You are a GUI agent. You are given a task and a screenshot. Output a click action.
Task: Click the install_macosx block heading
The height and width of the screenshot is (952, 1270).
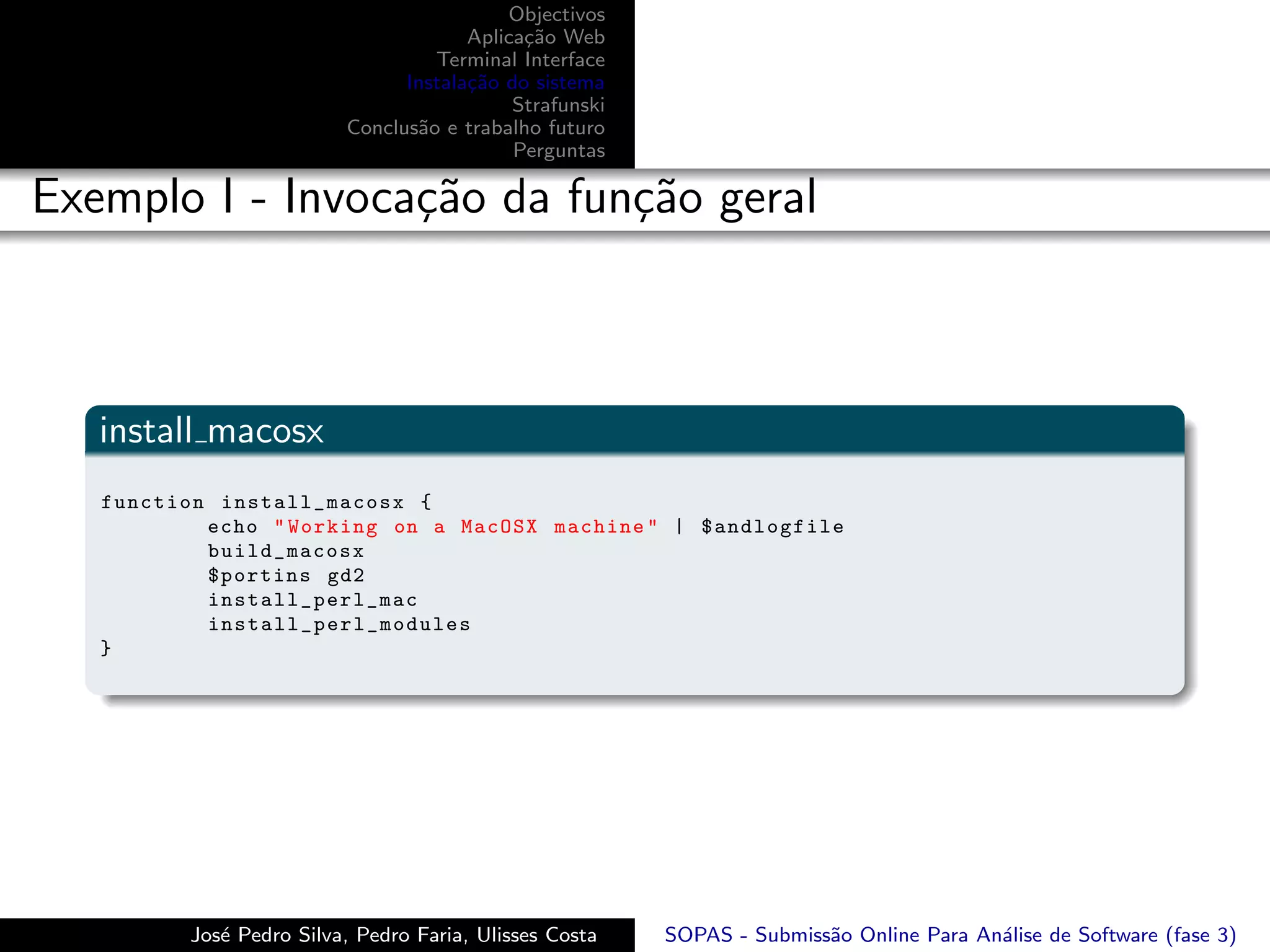click(x=211, y=430)
